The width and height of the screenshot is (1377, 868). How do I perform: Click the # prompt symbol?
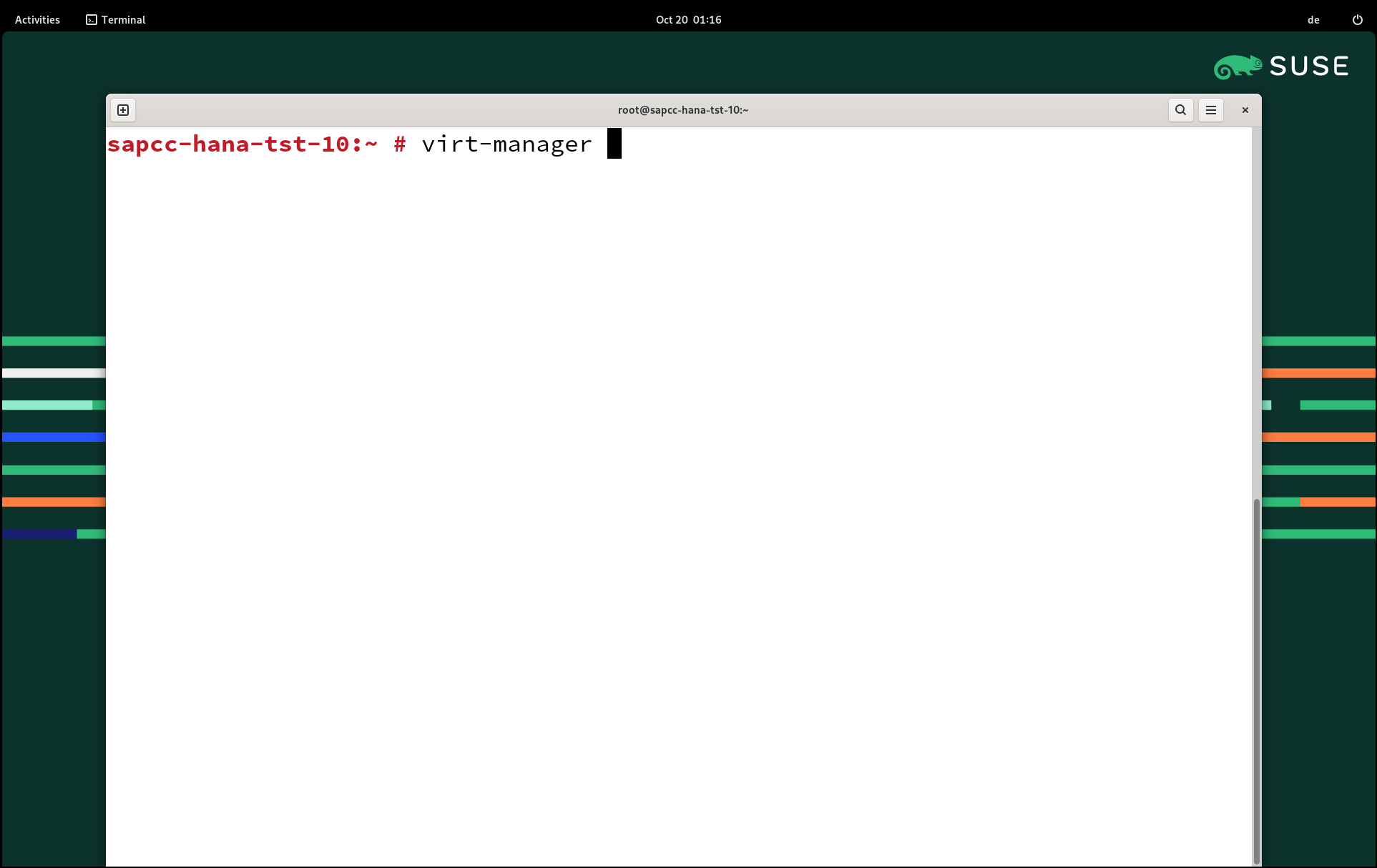(398, 144)
